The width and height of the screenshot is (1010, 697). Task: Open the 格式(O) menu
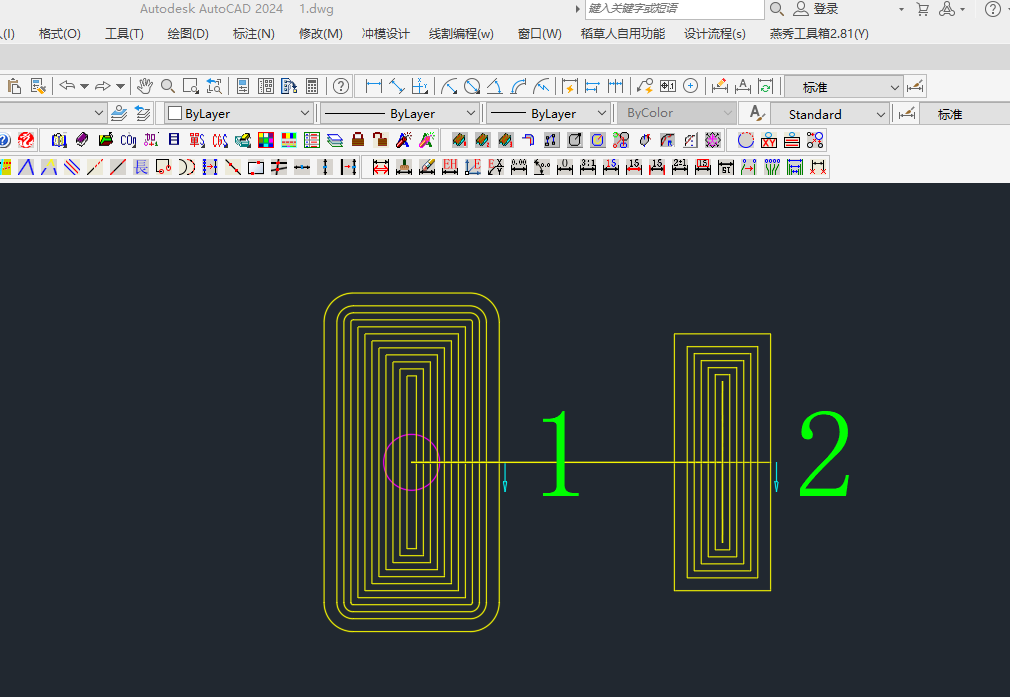pyautogui.click(x=60, y=33)
